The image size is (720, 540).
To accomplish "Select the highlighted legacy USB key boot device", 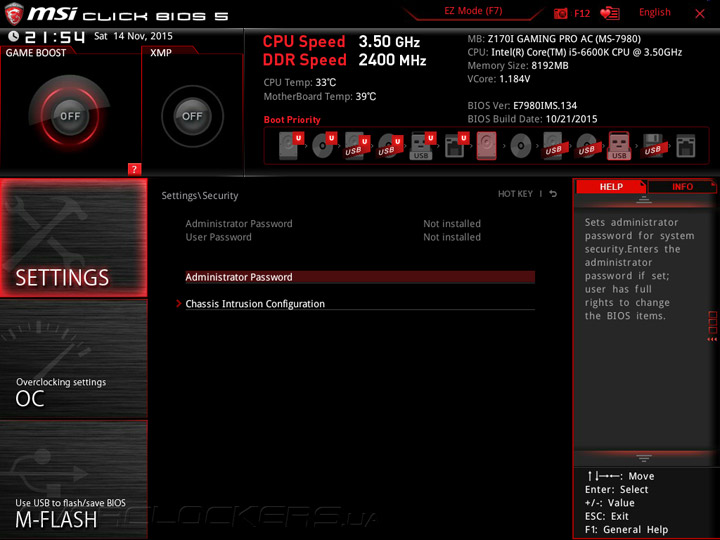I will [x=619, y=146].
